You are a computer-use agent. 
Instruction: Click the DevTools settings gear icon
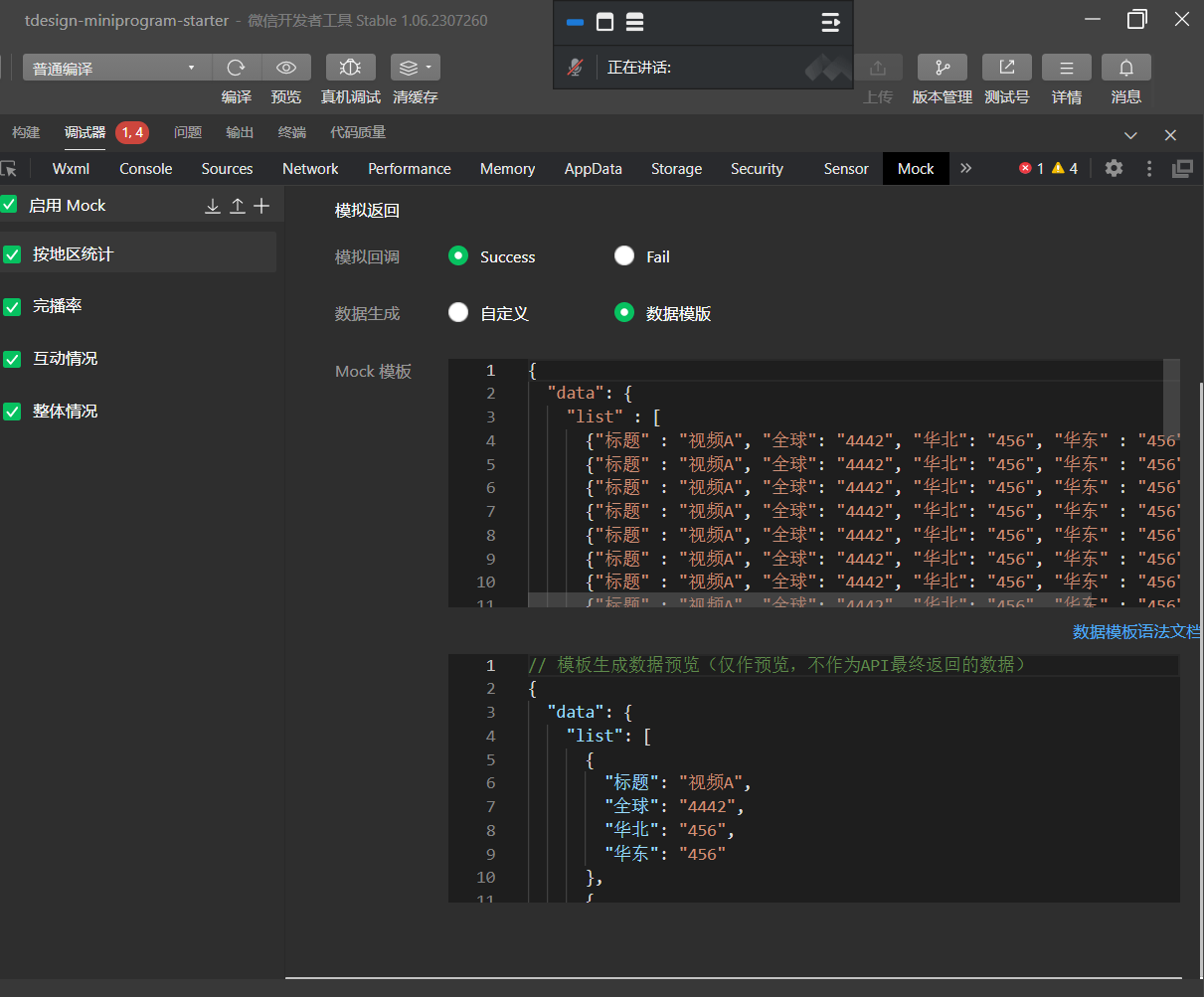coord(1114,169)
